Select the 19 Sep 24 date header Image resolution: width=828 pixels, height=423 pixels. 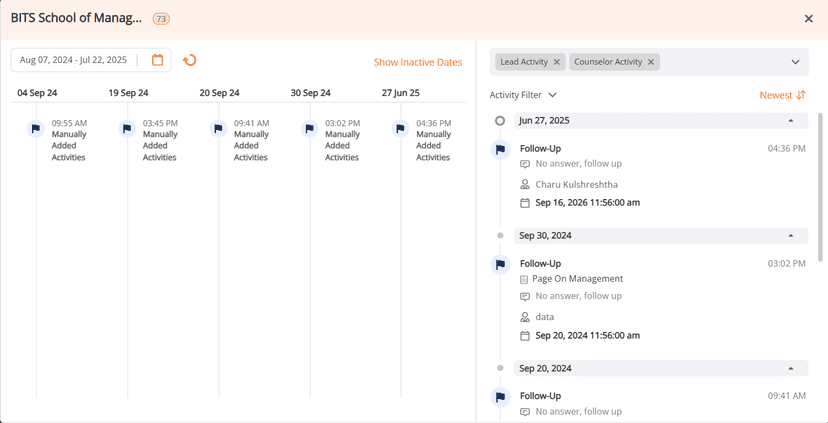pos(128,93)
